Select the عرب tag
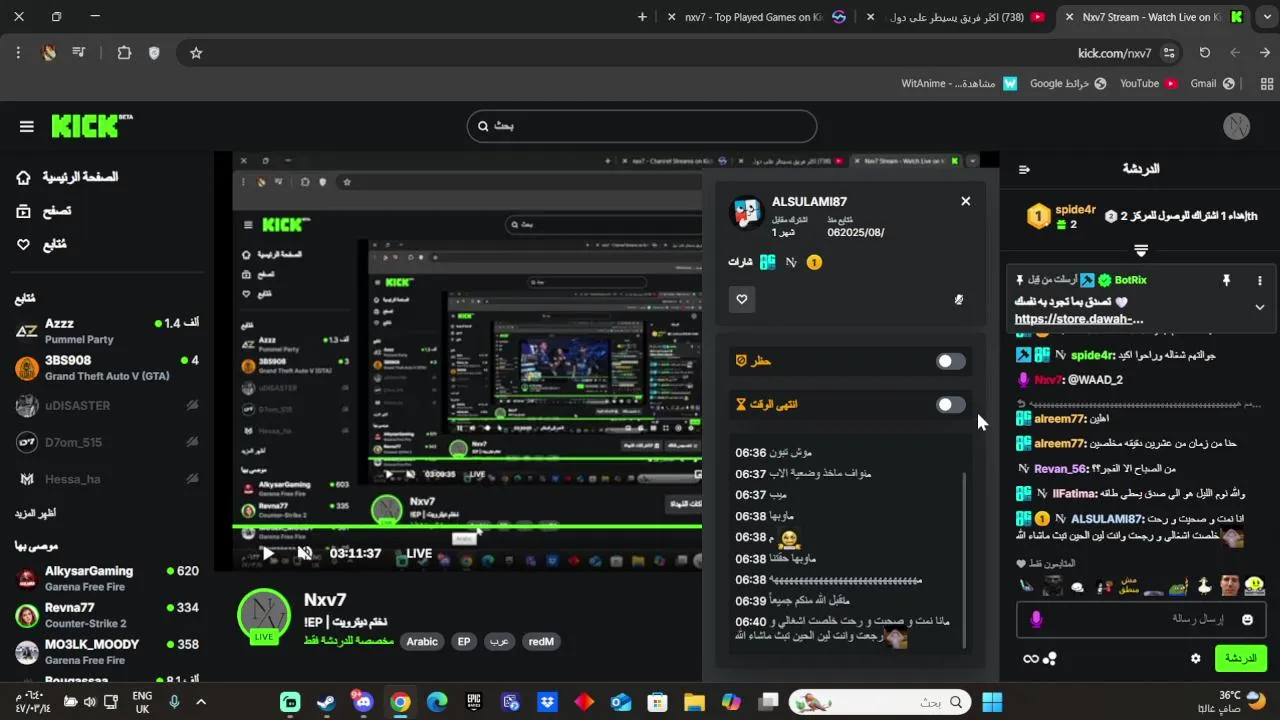Screen dimensions: 1280x720 [x=498, y=642]
